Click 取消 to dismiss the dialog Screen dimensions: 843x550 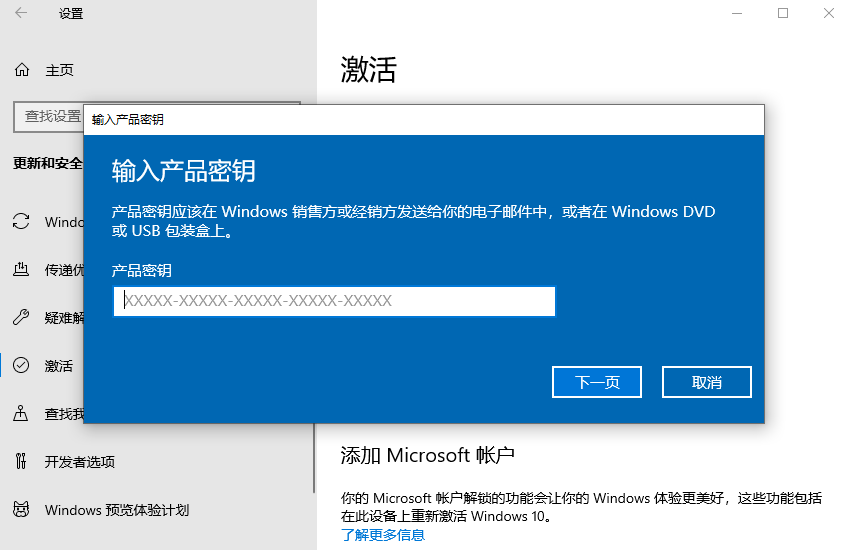[706, 382]
